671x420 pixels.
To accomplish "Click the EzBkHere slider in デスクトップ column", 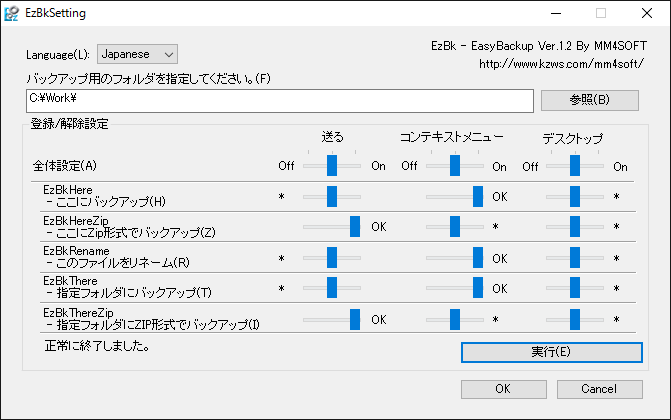I will [575, 197].
